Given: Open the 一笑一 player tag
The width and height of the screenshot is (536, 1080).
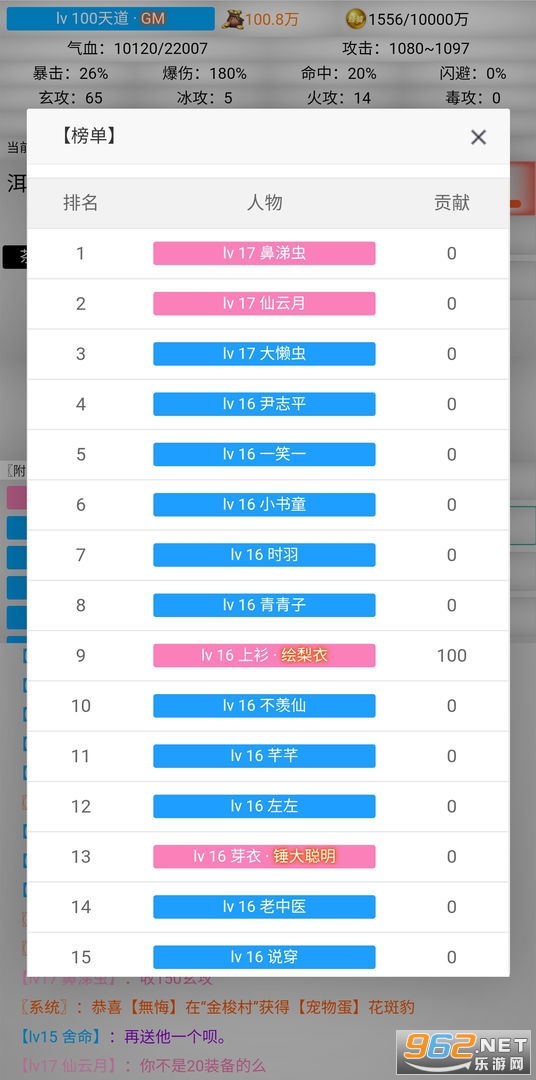Looking at the screenshot, I should (x=264, y=455).
